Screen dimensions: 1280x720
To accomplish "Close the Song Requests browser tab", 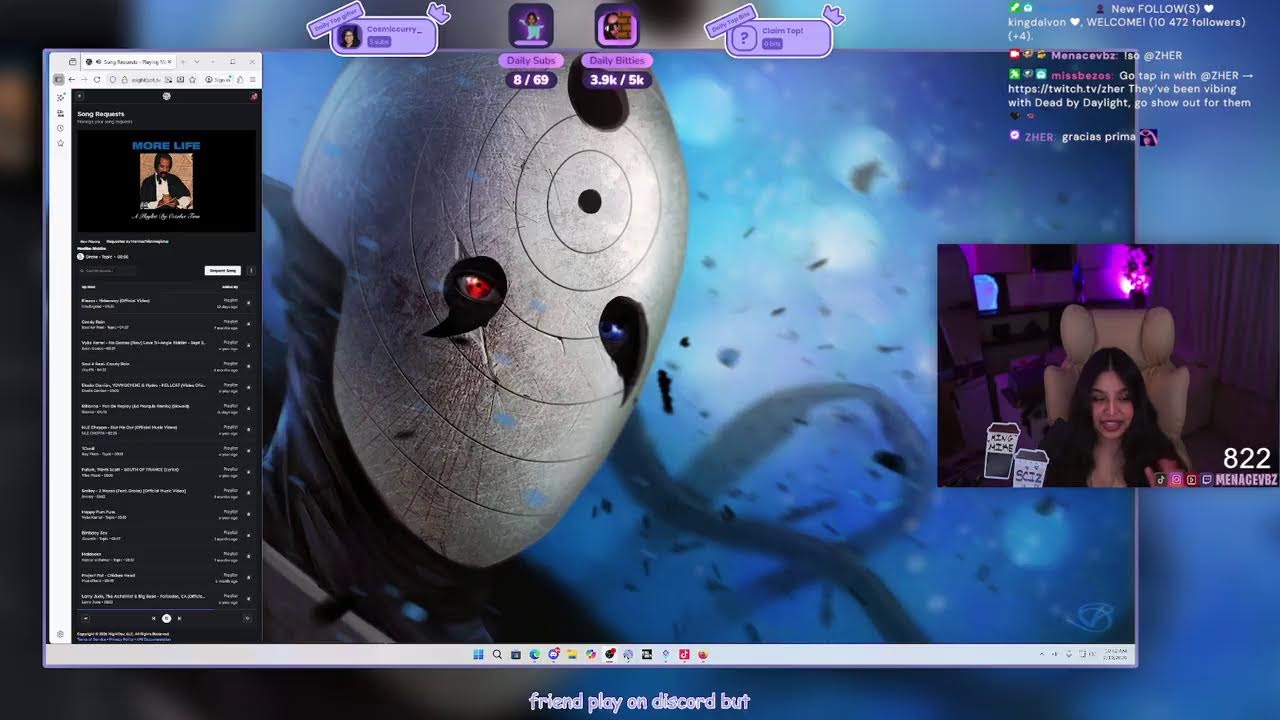I will point(169,62).
